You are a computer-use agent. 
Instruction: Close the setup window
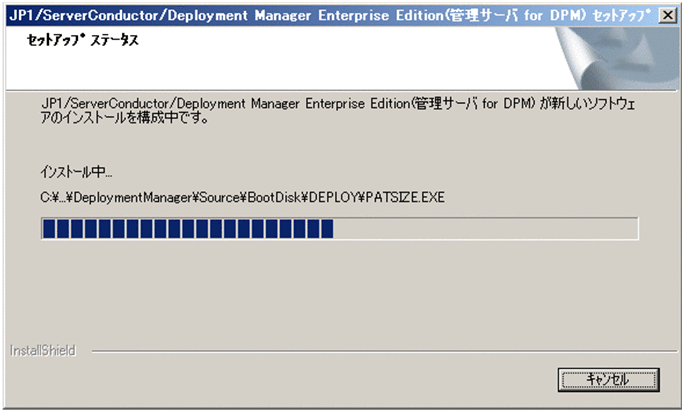667,12
